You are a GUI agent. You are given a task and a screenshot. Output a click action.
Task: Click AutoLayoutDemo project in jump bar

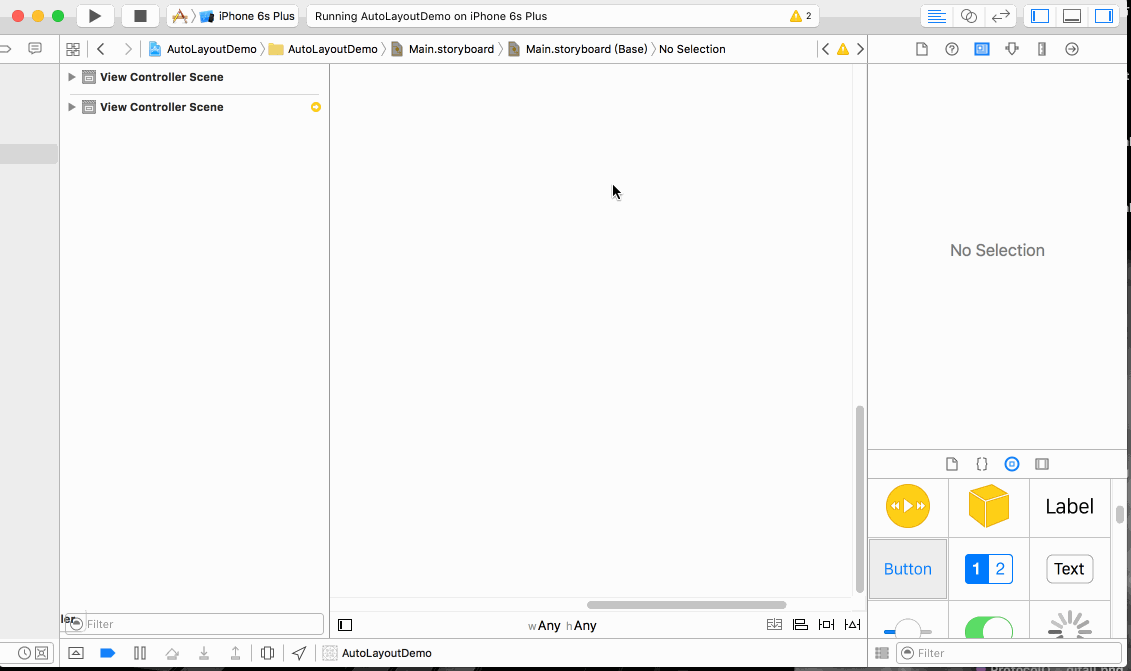[203, 49]
